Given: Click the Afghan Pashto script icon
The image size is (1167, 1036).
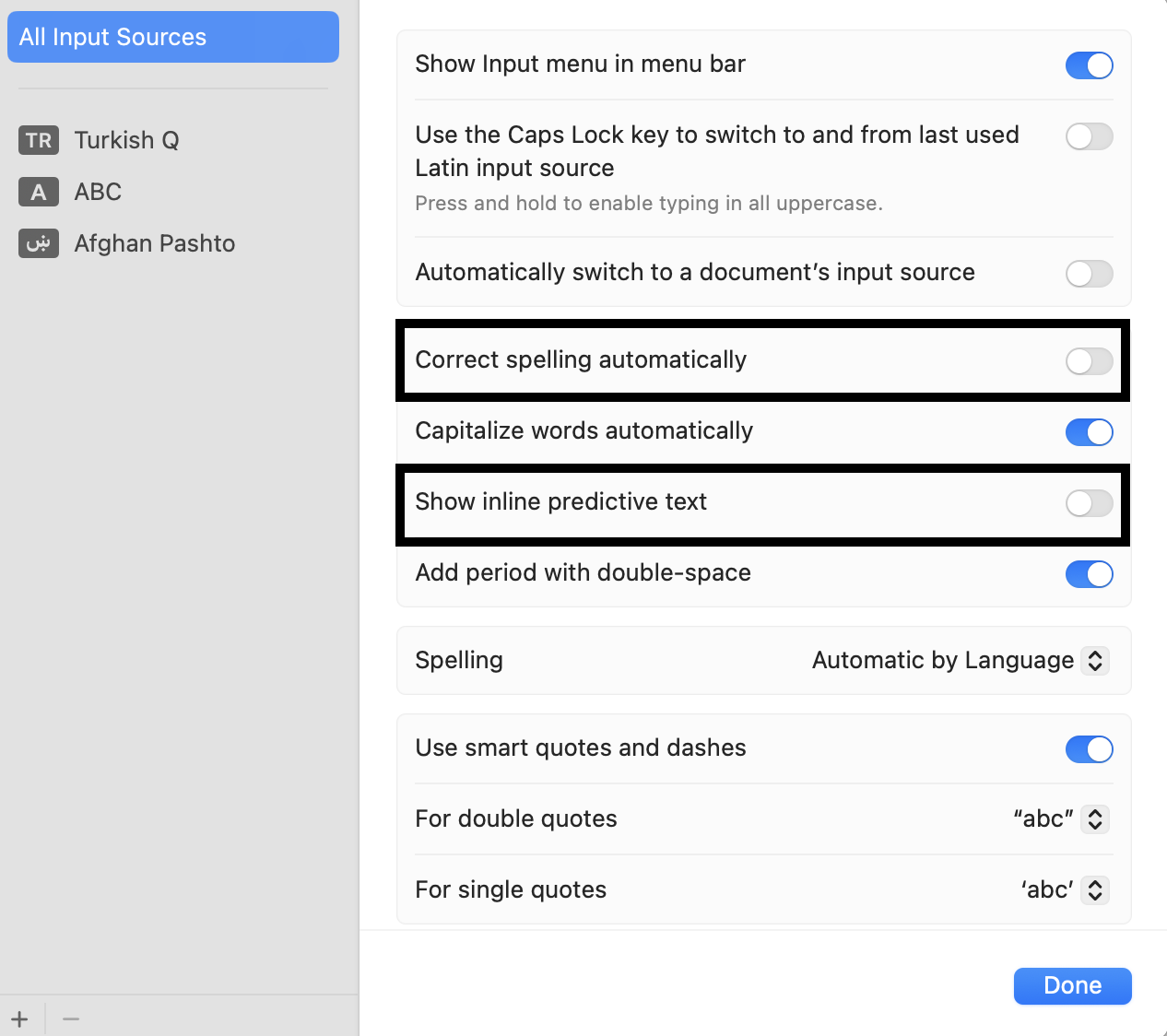Looking at the screenshot, I should point(39,243).
